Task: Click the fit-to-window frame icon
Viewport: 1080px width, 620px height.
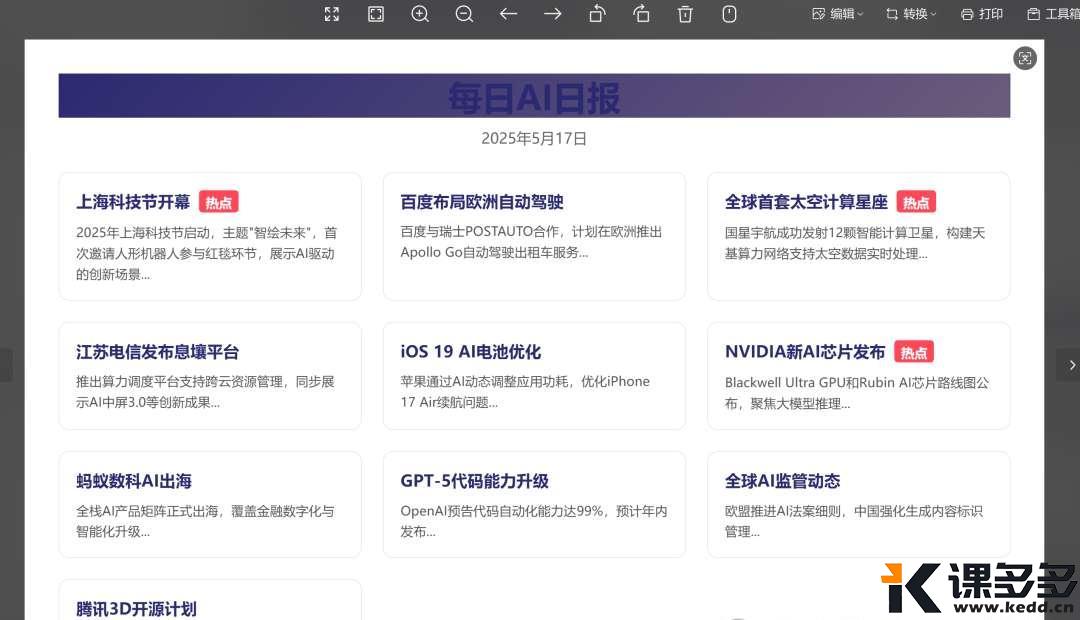Action: pos(376,14)
